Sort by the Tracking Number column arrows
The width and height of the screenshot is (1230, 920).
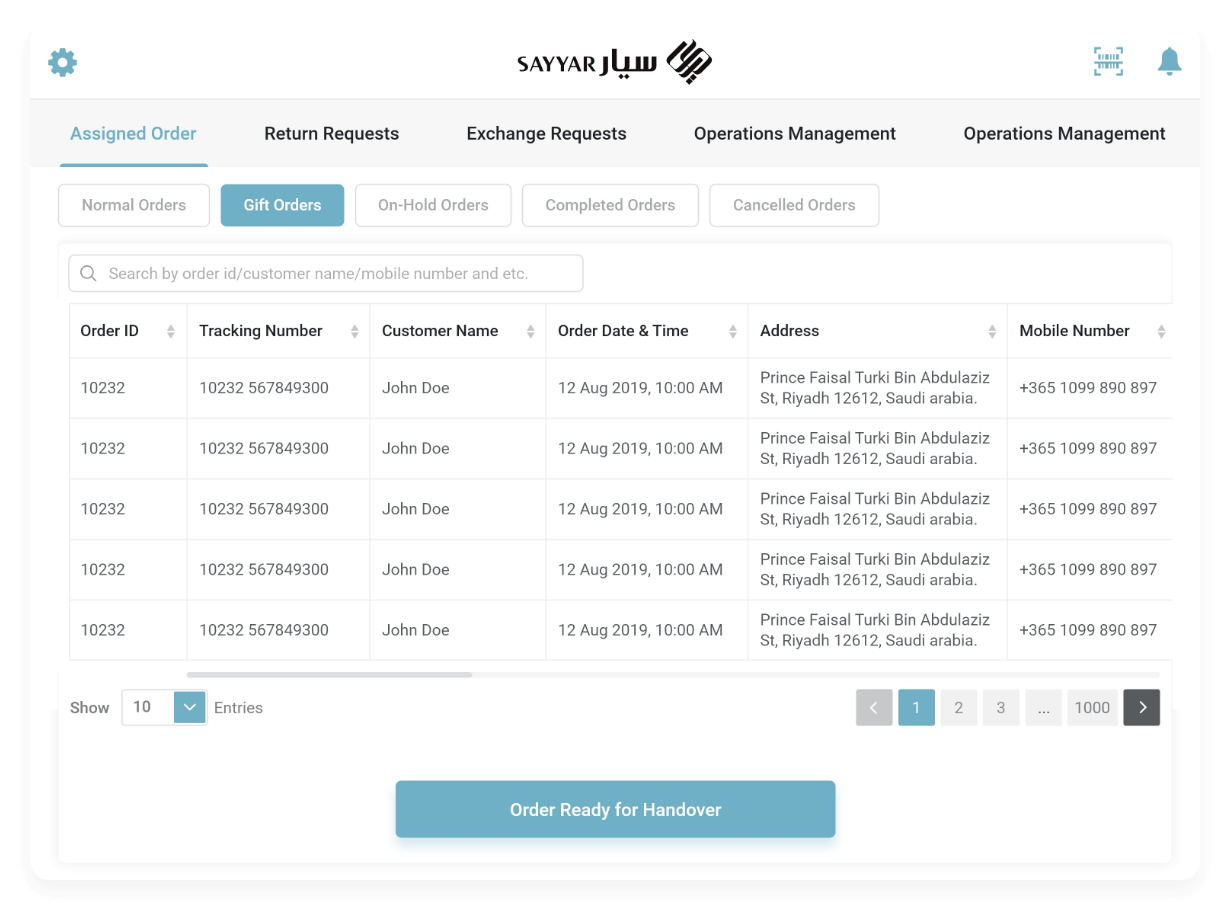354,331
